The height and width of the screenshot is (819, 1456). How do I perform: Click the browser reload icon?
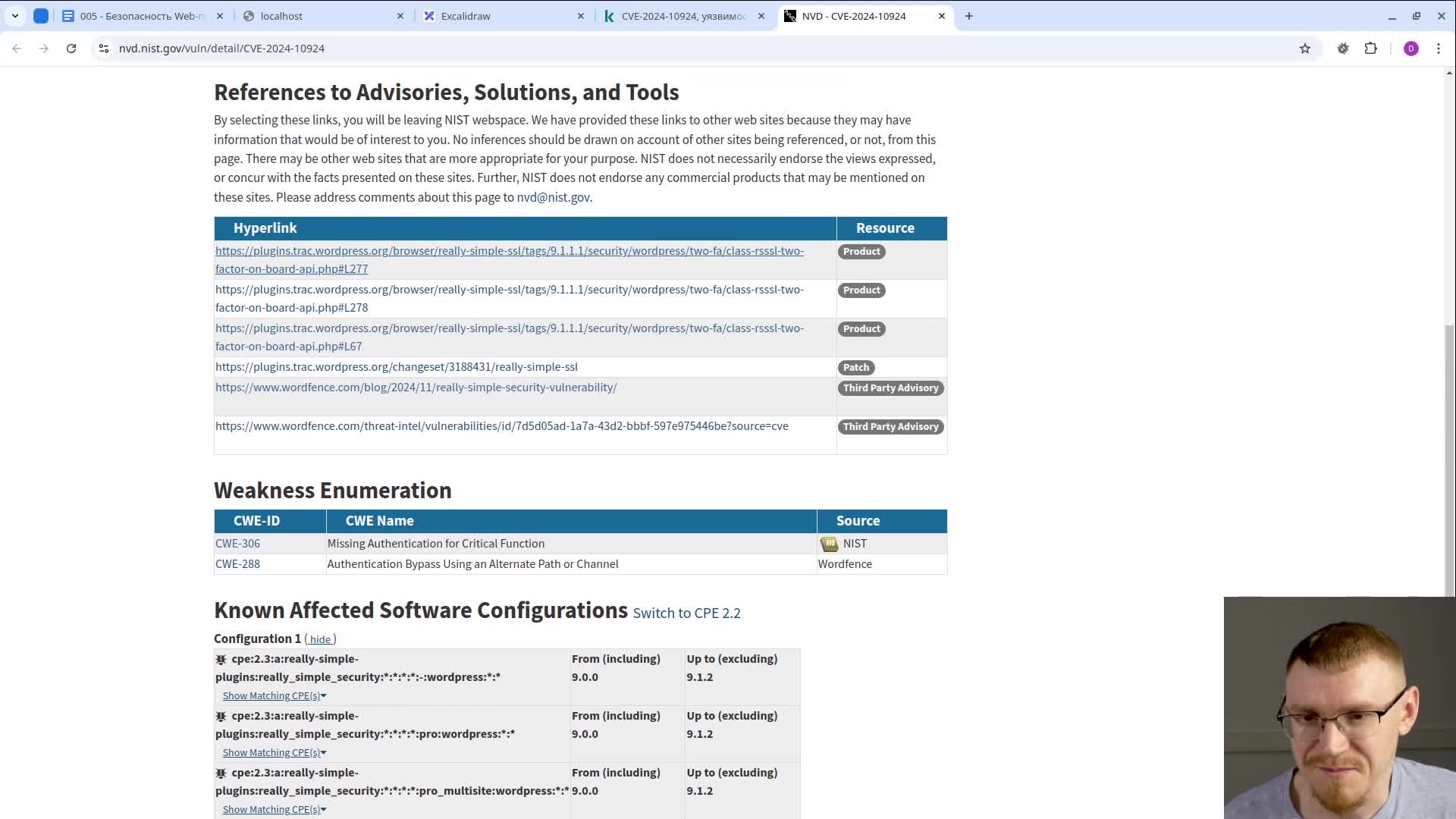pos(71,49)
